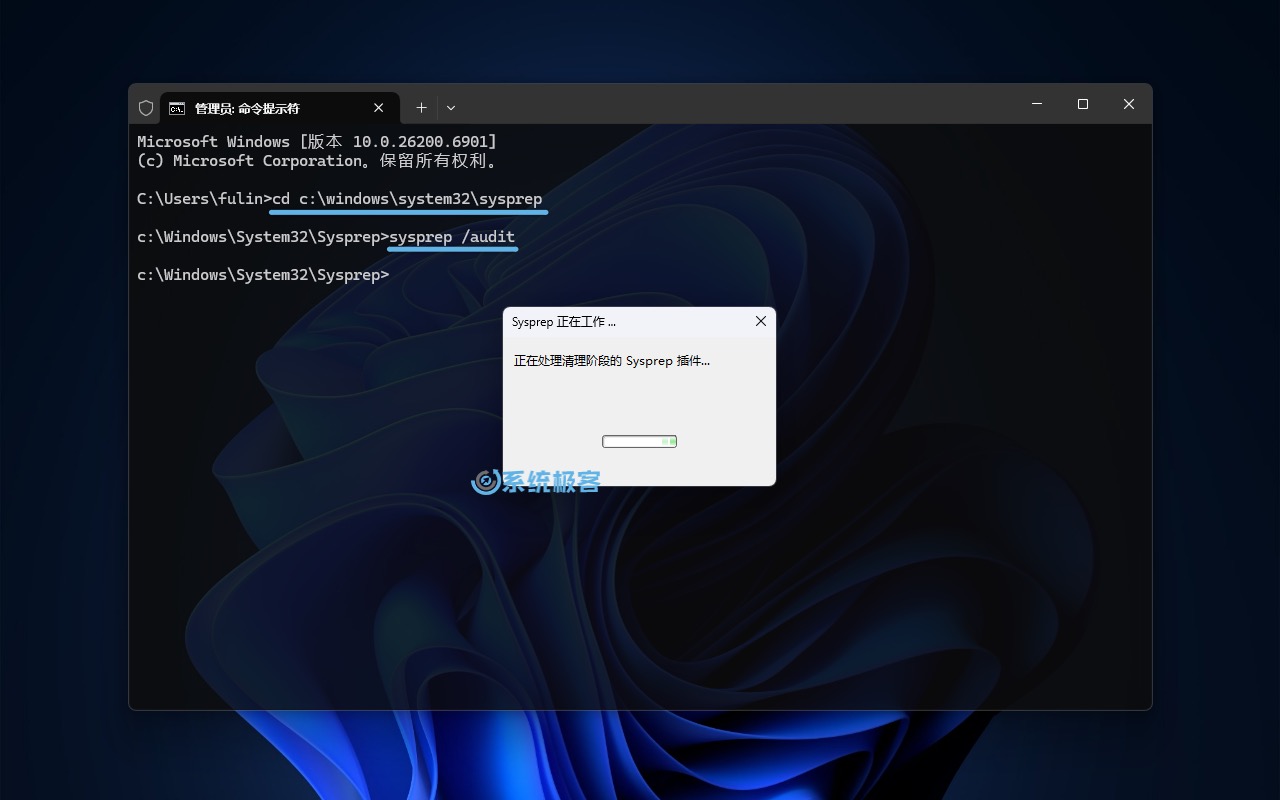Click the 系统极客 watermark logo icon
The image size is (1280, 800).
click(x=485, y=482)
